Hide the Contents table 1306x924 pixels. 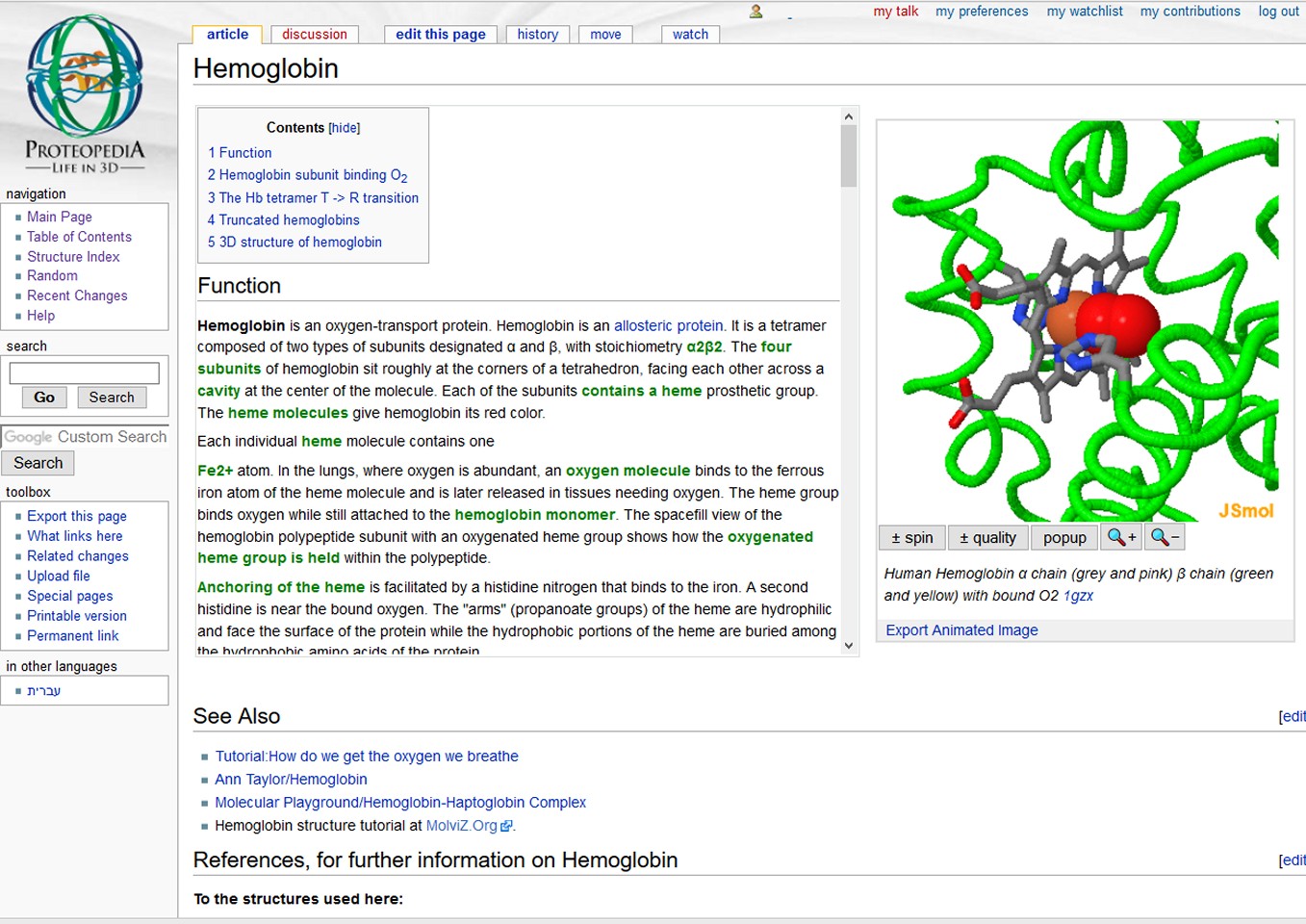(344, 128)
